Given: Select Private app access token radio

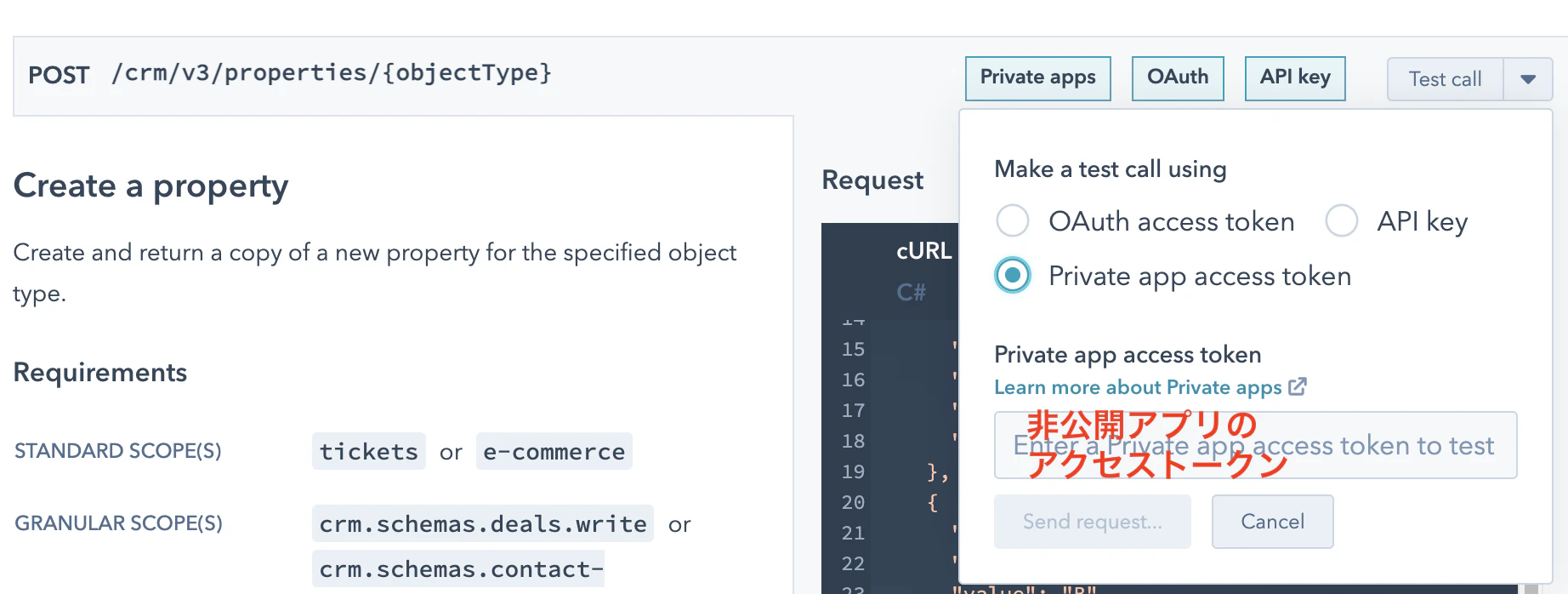Looking at the screenshot, I should click(x=1013, y=275).
